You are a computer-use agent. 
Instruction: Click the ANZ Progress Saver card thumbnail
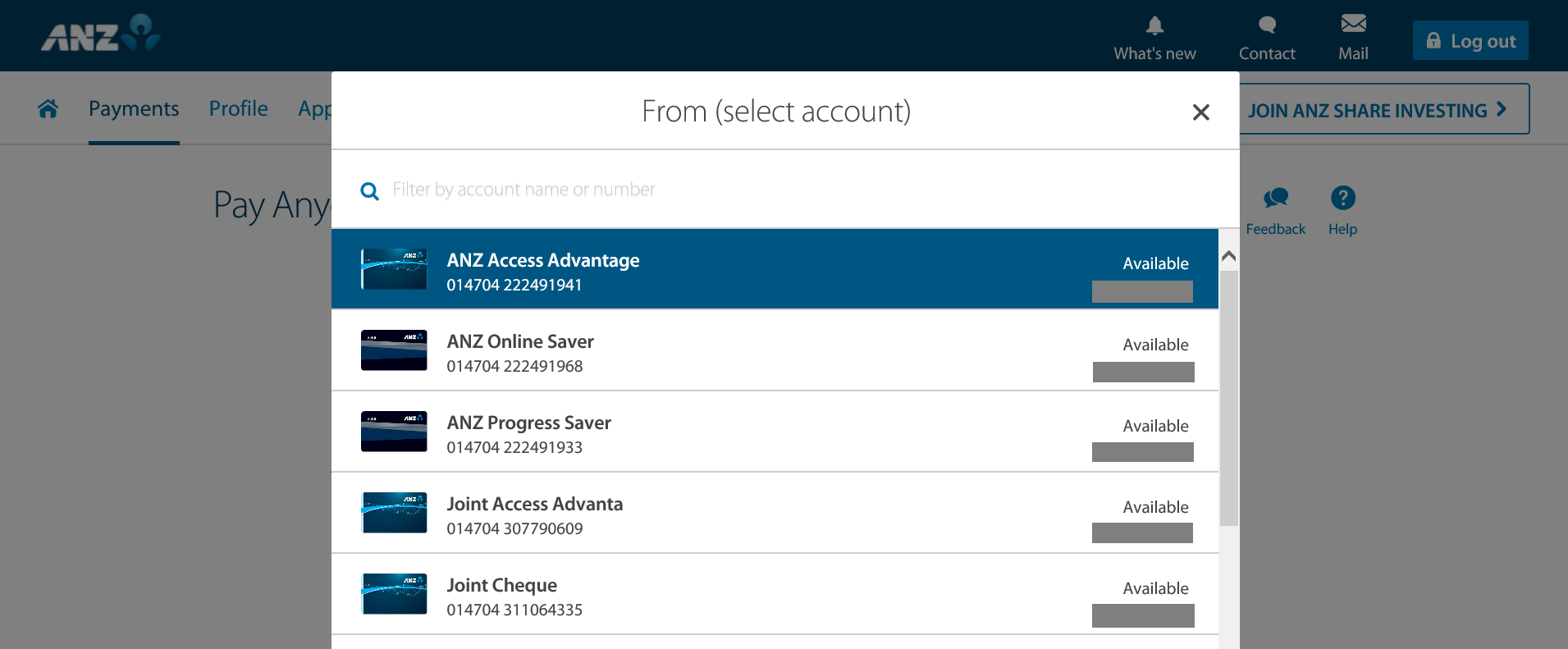394,432
